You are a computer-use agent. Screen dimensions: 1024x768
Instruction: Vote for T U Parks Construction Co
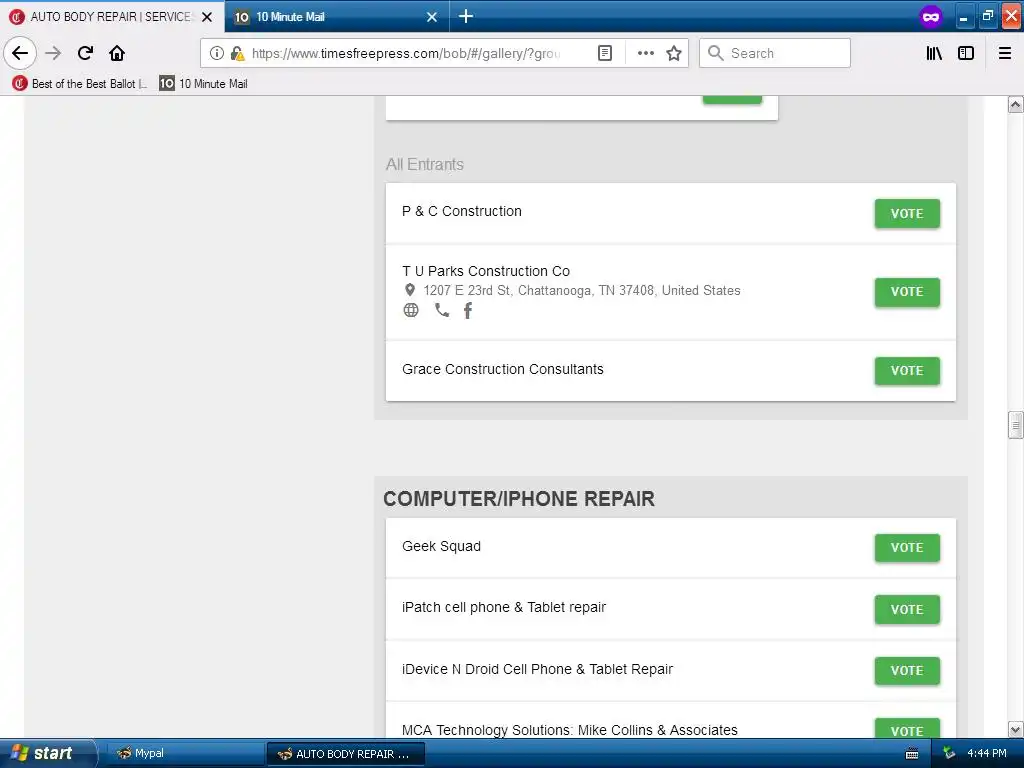[x=906, y=292]
